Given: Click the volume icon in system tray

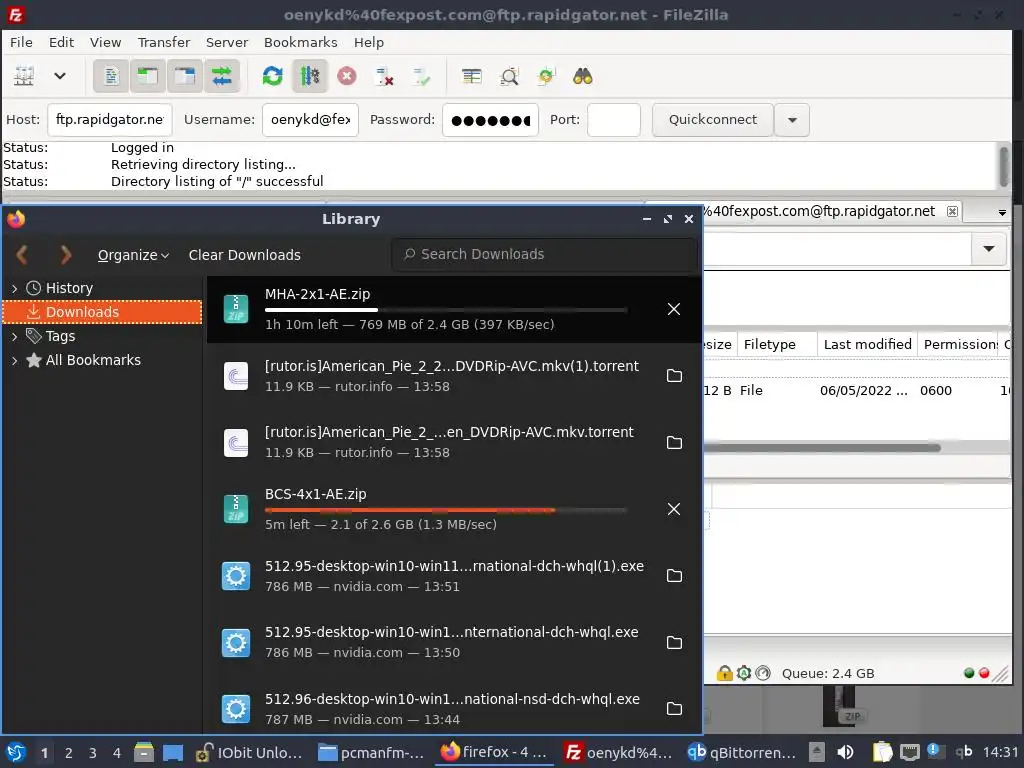Looking at the screenshot, I should point(845,752).
